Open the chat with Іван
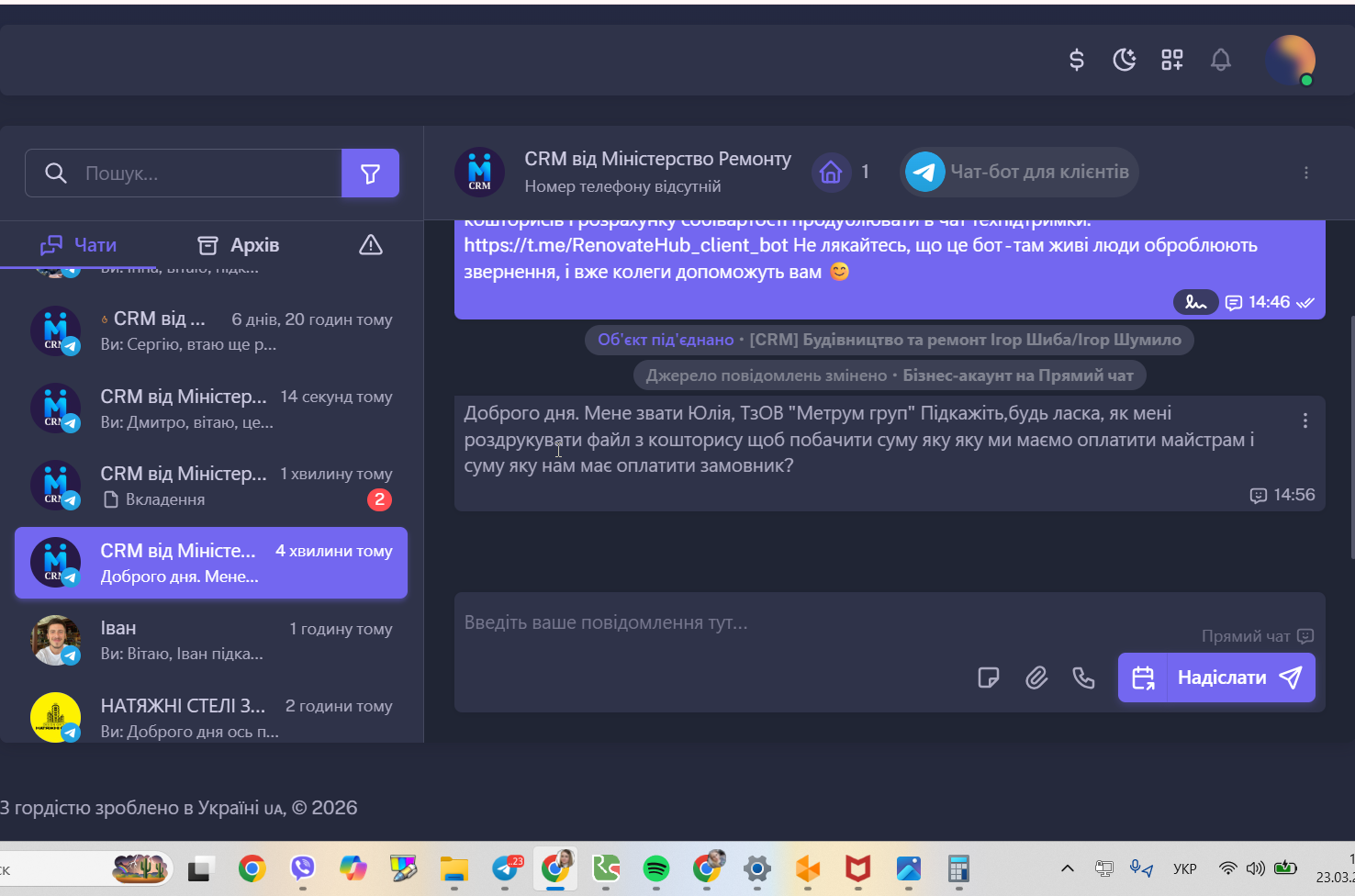Viewport: 1355px width, 896px height. pyautogui.click(x=211, y=640)
